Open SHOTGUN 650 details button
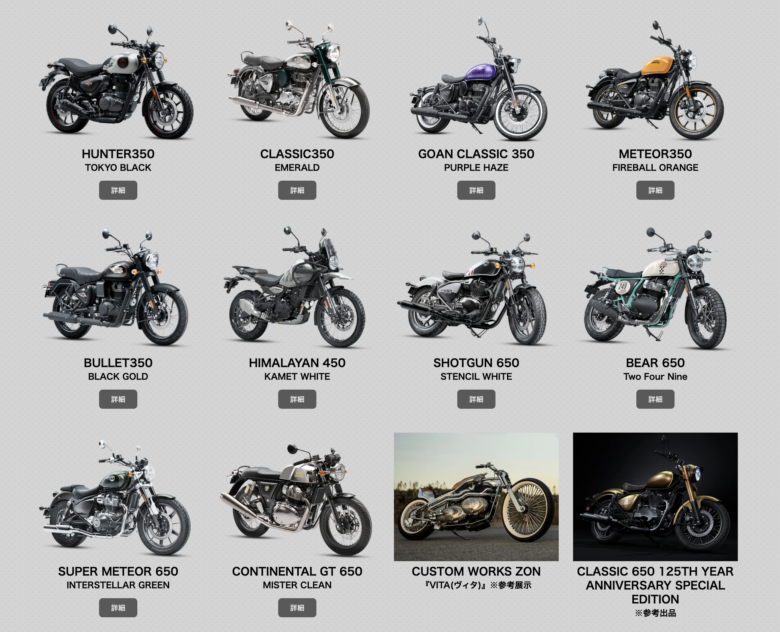 coord(476,399)
